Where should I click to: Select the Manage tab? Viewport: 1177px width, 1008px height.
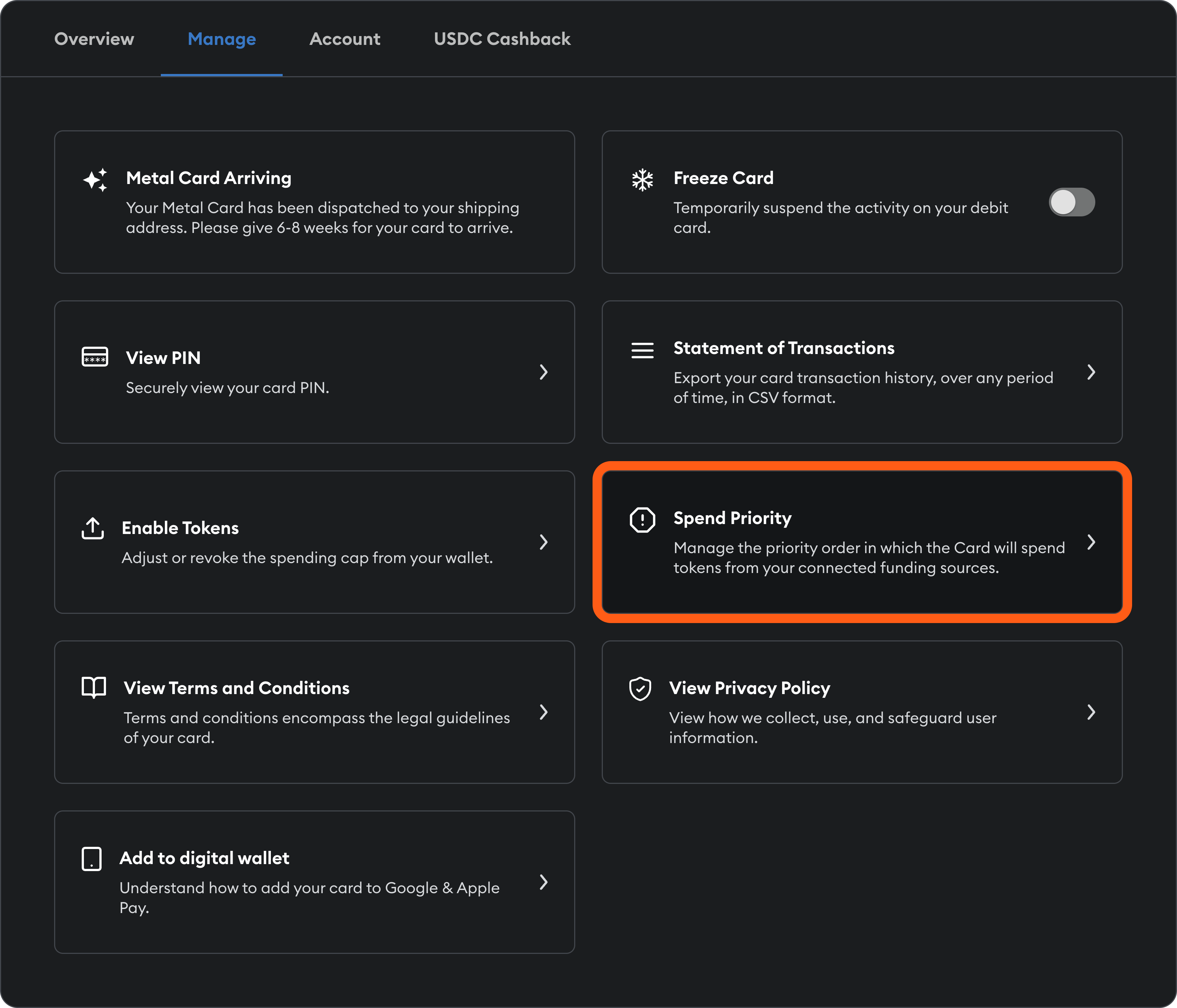tap(222, 39)
